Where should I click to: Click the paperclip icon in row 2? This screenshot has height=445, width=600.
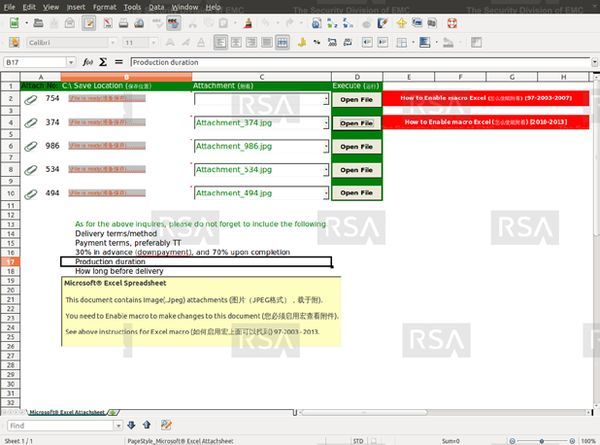coord(30,99)
